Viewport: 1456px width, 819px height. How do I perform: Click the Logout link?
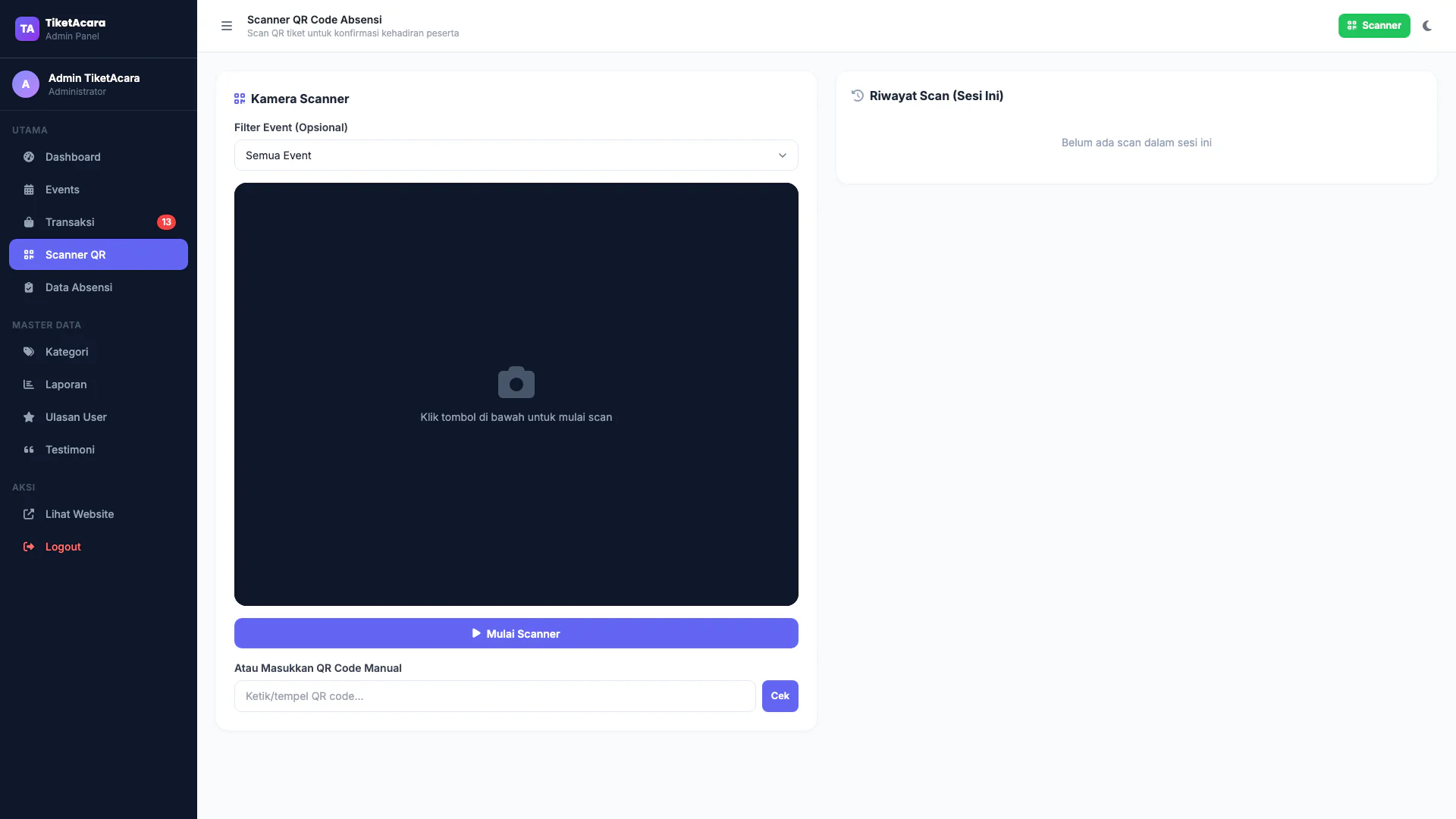click(99, 547)
